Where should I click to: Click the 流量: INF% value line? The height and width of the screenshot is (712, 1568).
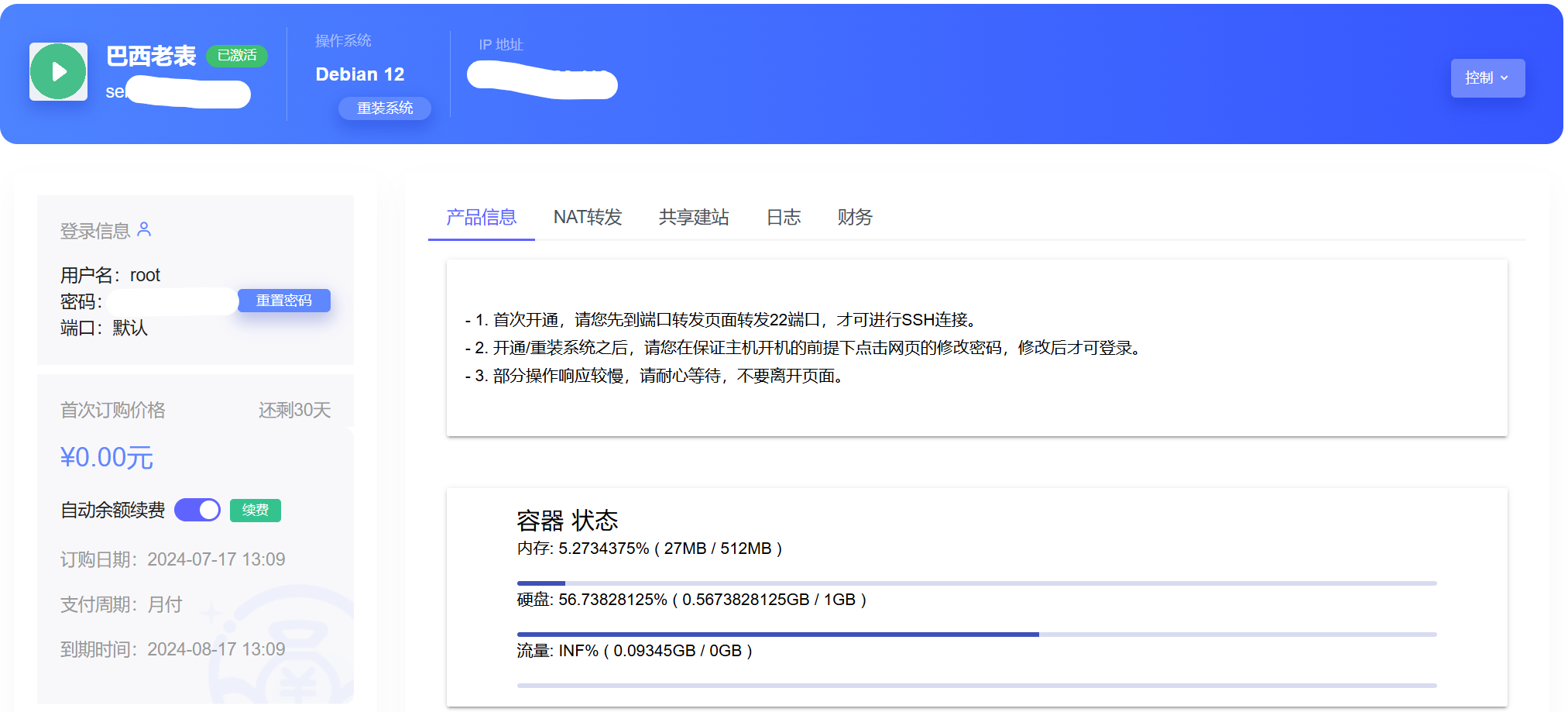point(635,651)
